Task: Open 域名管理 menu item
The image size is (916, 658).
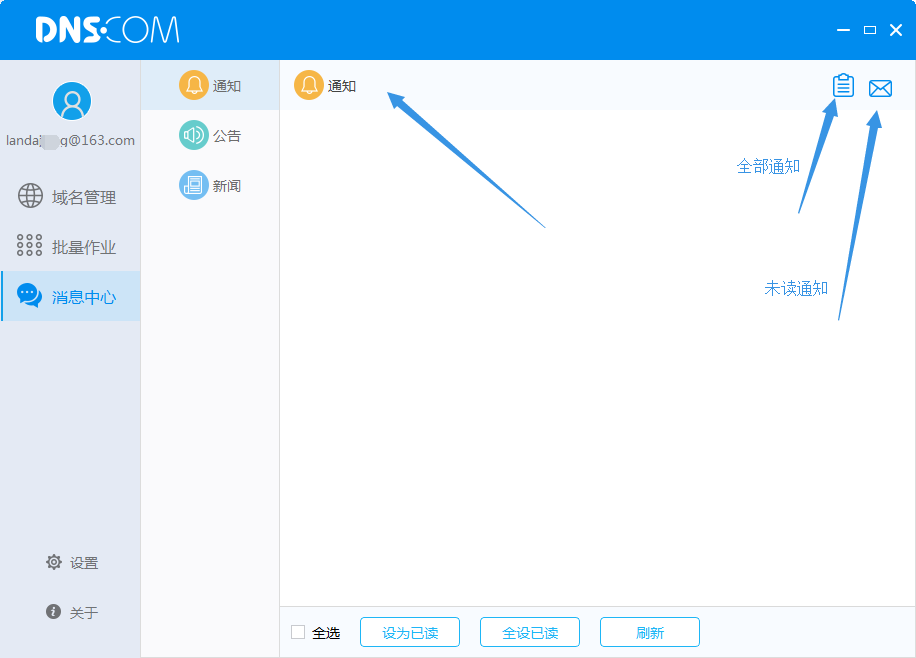Action: (84, 198)
